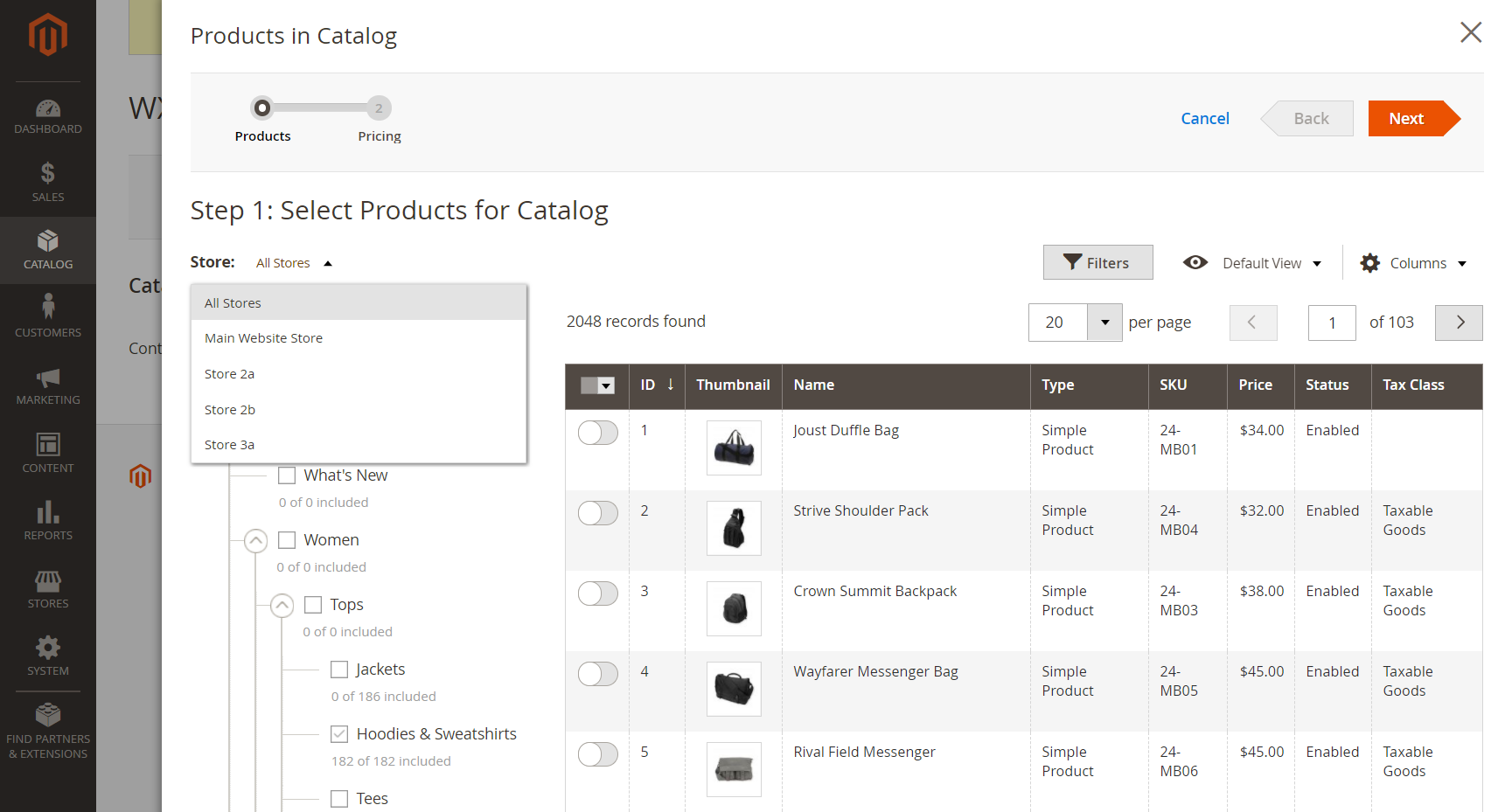The height and width of the screenshot is (812, 1512).
Task: Go to previous page arrow
Action: tap(1253, 323)
